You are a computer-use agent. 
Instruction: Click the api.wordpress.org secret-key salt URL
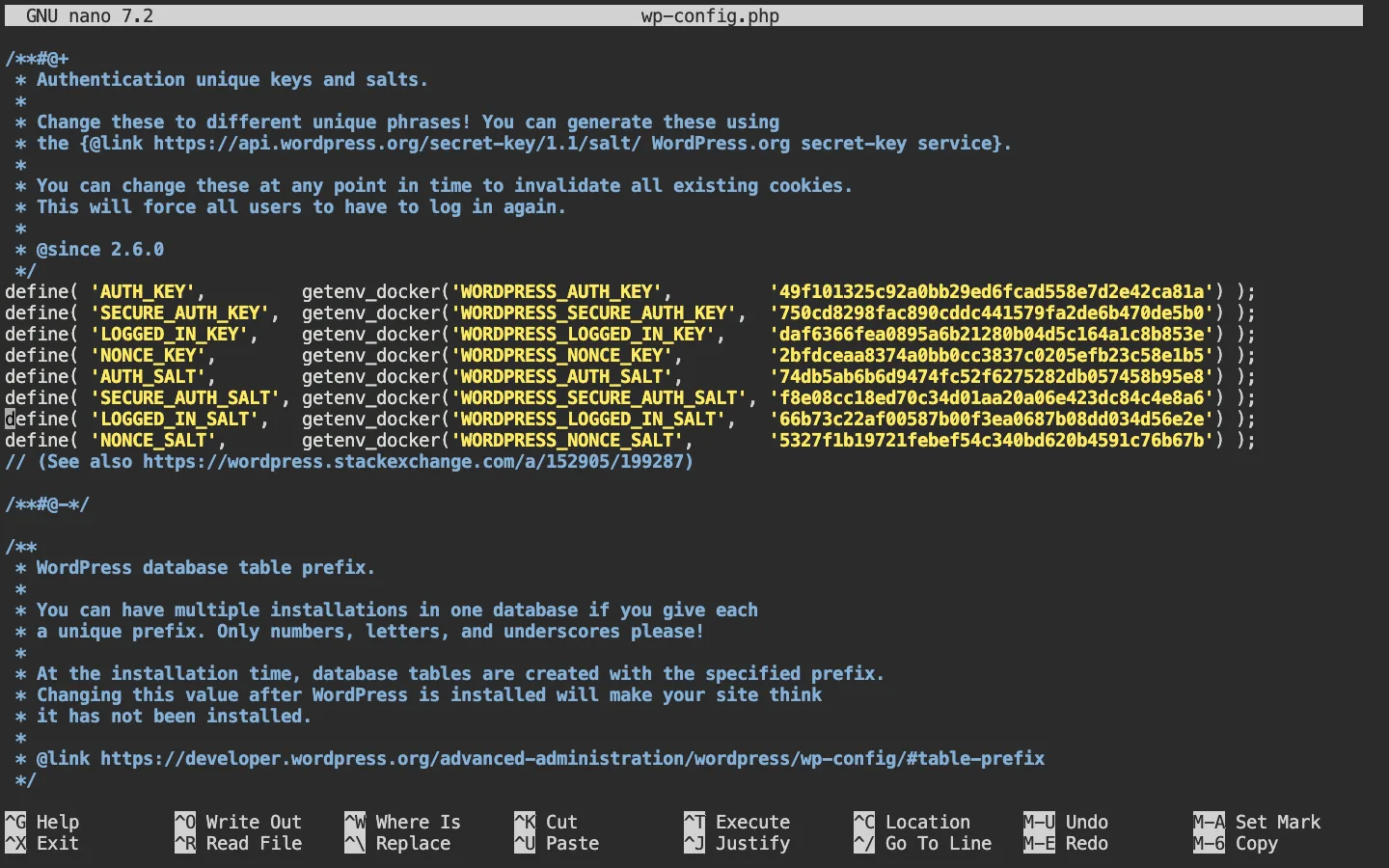[x=397, y=143]
